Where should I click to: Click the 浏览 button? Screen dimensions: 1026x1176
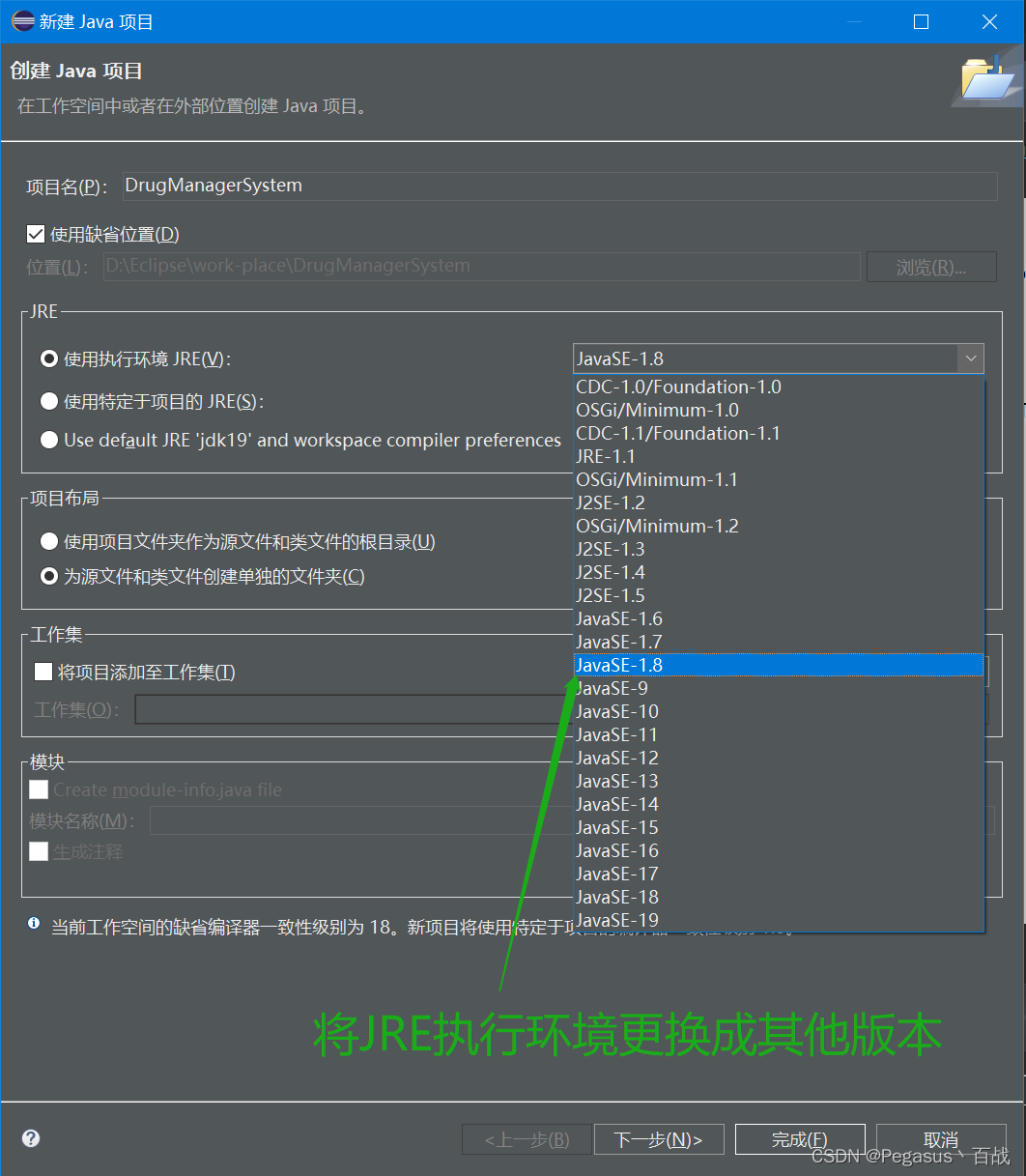[930, 266]
